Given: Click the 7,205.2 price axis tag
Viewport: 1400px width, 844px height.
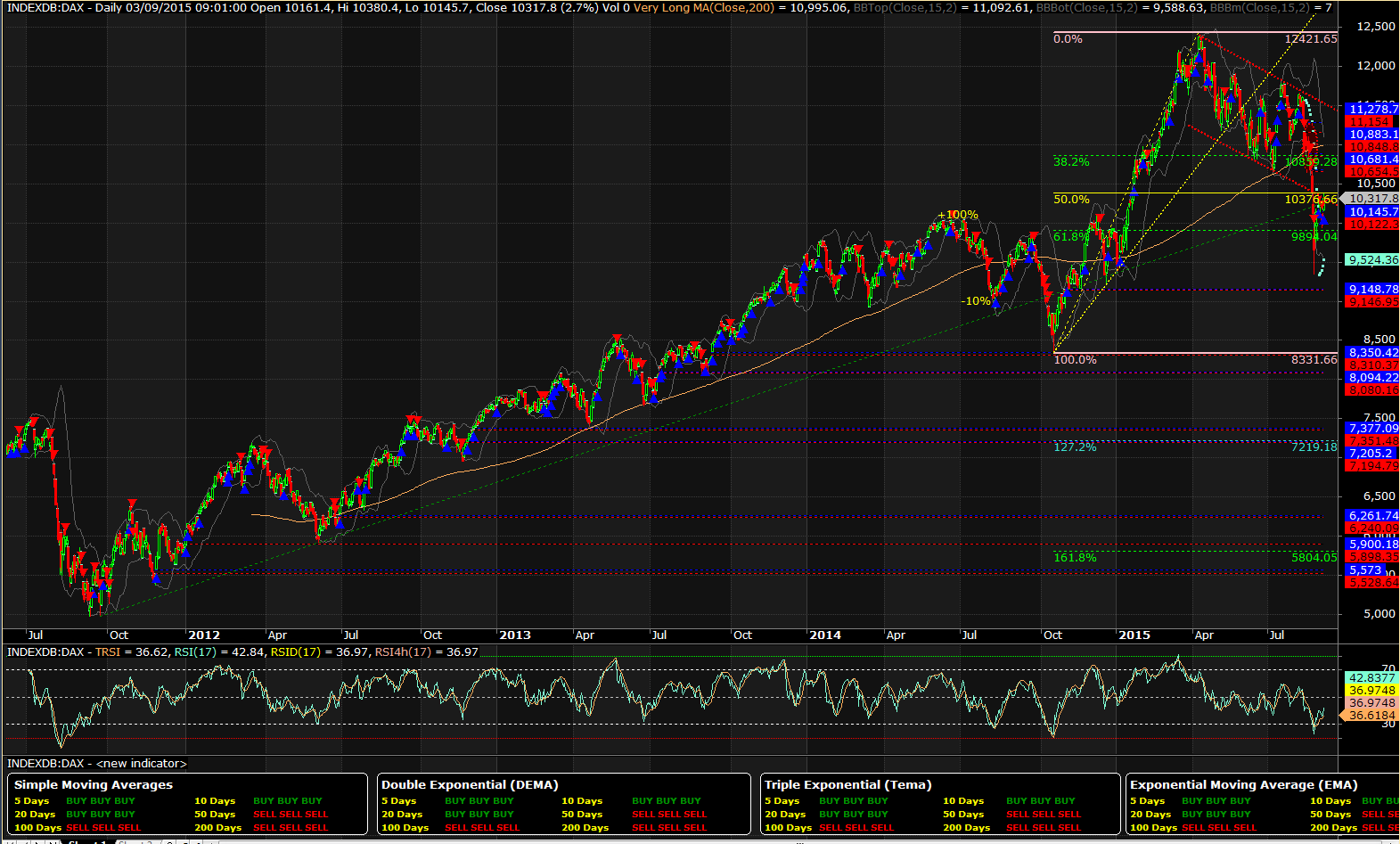Looking at the screenshot, I should coord(1372,454).
